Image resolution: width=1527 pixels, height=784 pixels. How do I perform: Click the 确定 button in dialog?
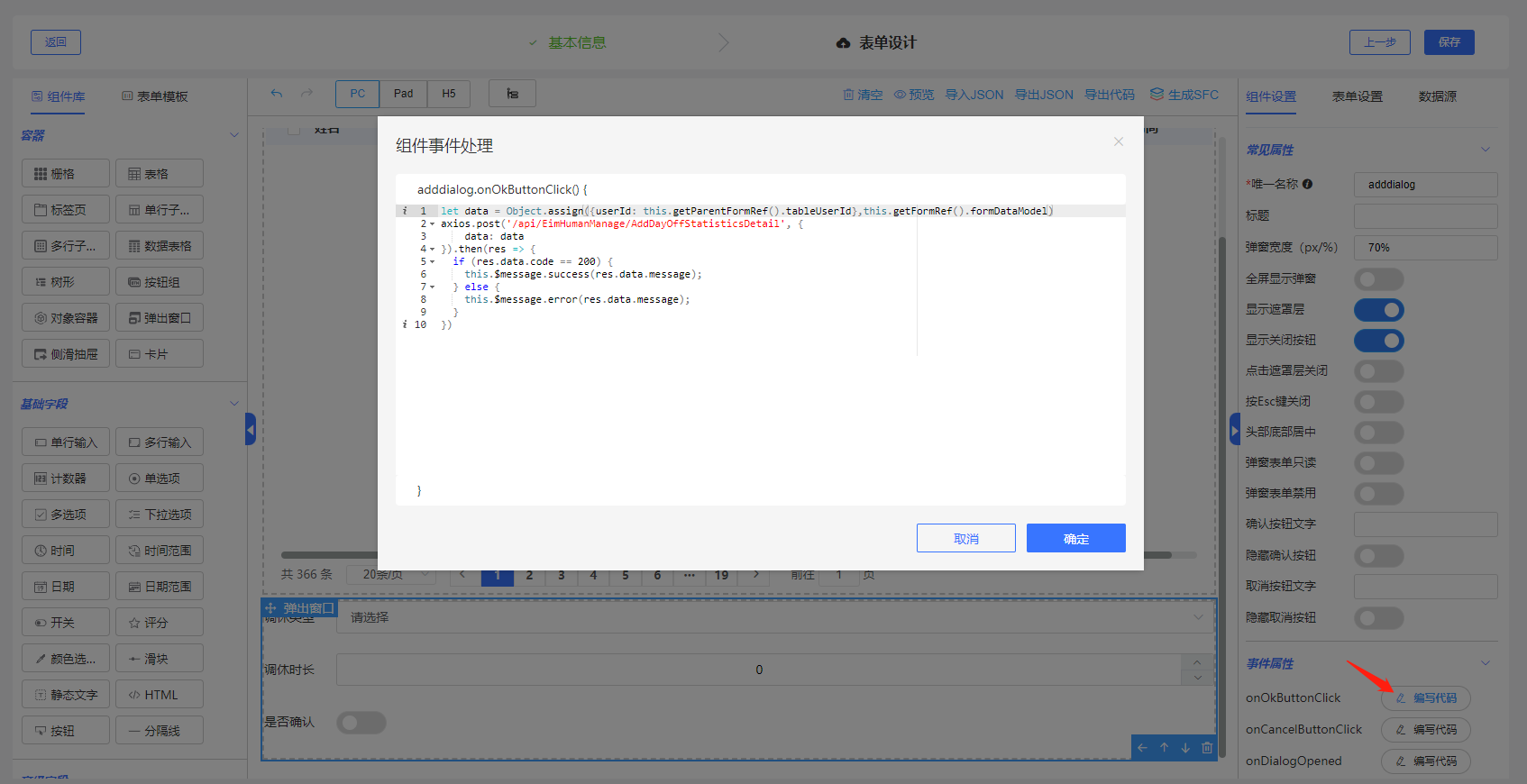[x=1075, y=538]
